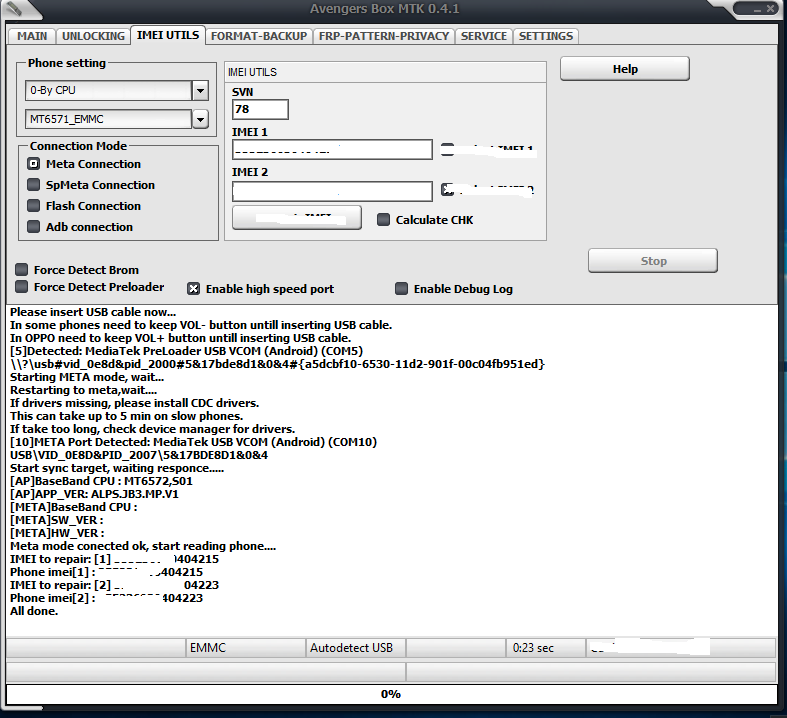Toggle the checkbox beside IMEI 2 field
Image resolution: width=787 pixels, height=718 pixels.
tap(447, 190)
